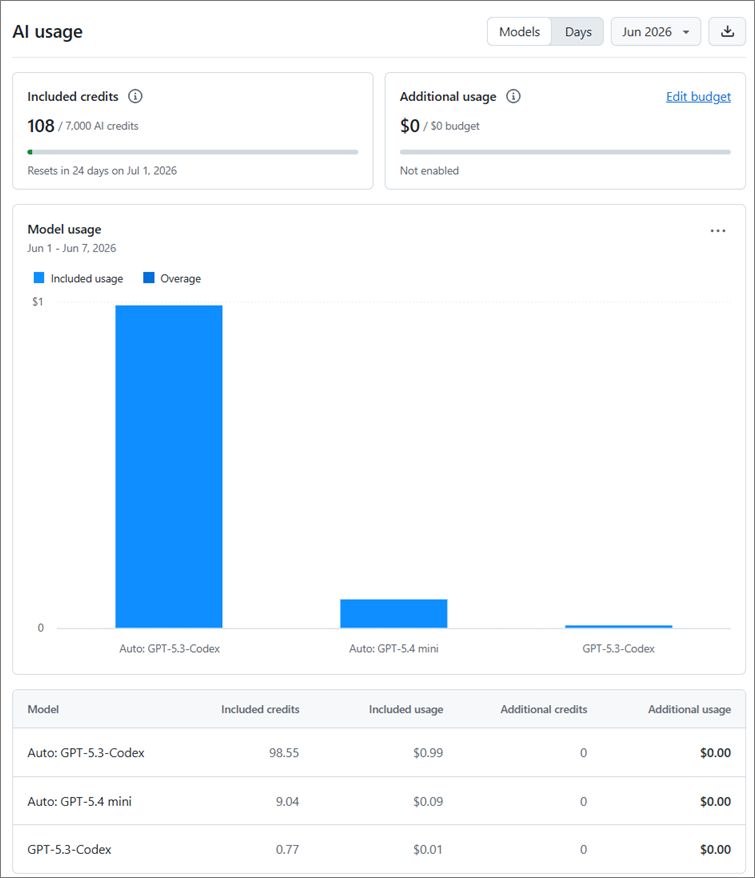Select the Auto: GPT-5.4 mini table row name
Screen dimensions: 755x878
80,801
